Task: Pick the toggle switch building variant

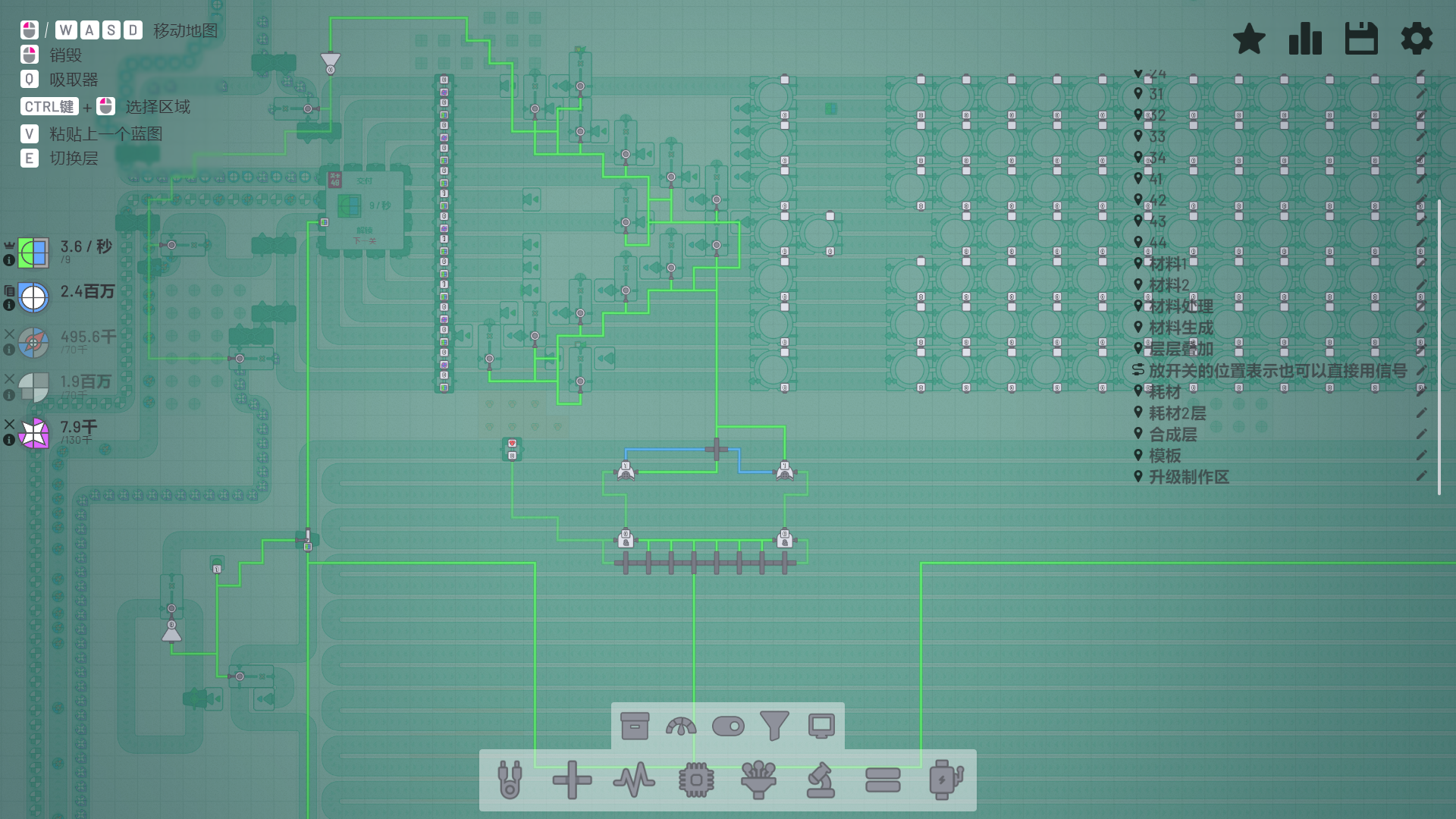Action: tap(728, 726)
